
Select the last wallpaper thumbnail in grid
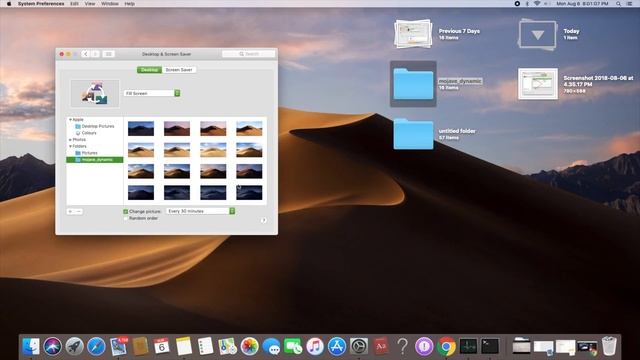coord(249,192)
